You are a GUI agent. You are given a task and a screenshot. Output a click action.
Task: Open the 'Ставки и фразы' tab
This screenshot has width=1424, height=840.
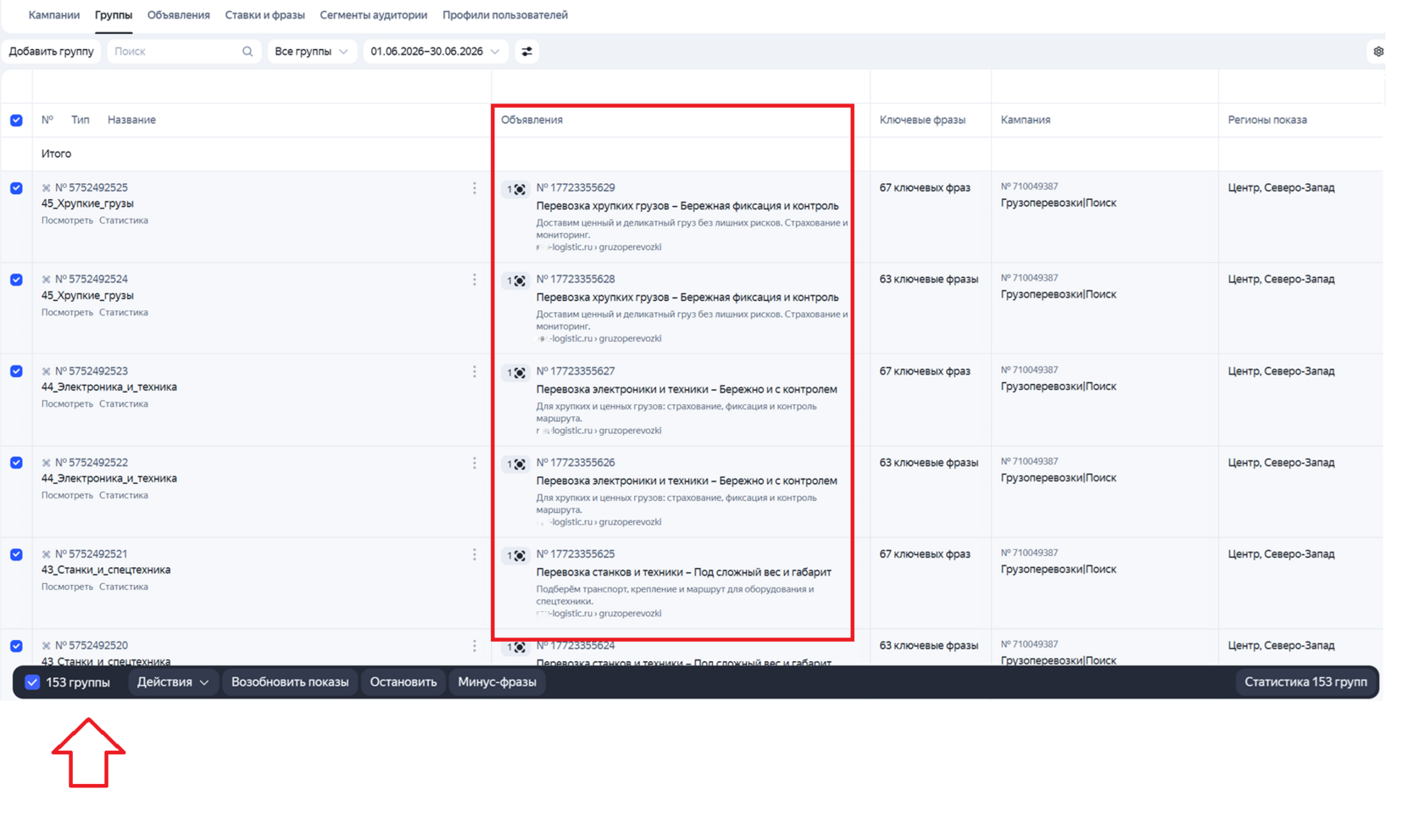[x=264, y=15]
